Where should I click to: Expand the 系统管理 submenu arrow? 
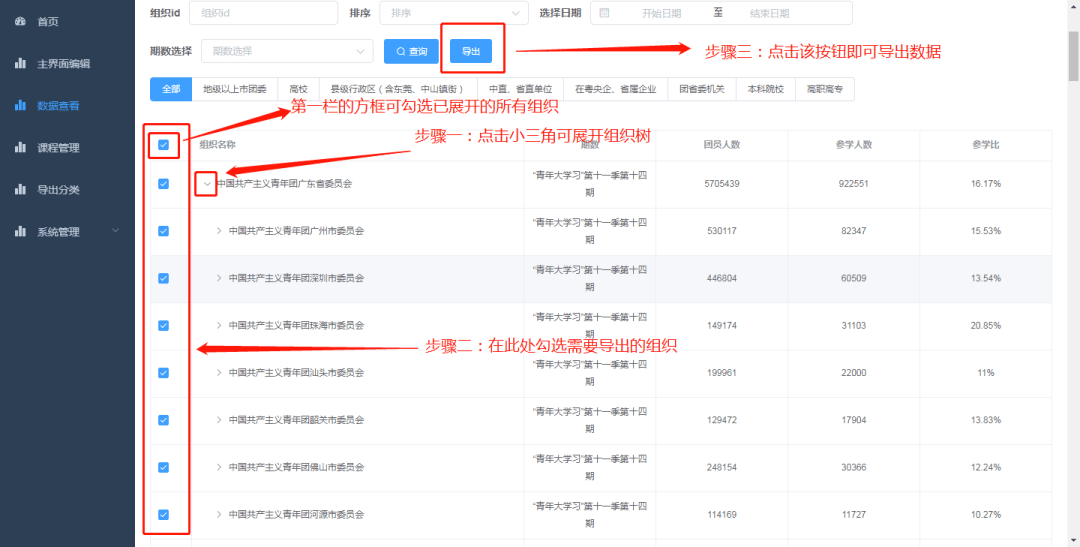pos(116,231)
